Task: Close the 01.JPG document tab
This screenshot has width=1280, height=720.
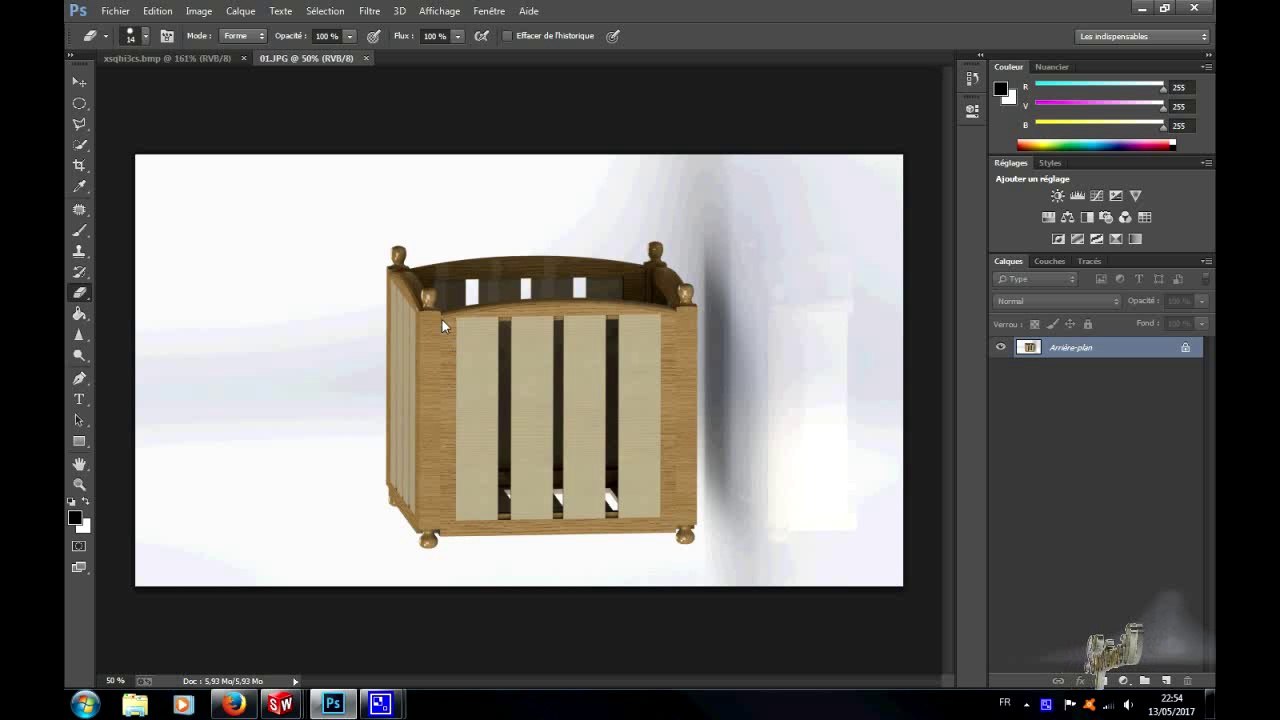Action: tap(366, 59)
